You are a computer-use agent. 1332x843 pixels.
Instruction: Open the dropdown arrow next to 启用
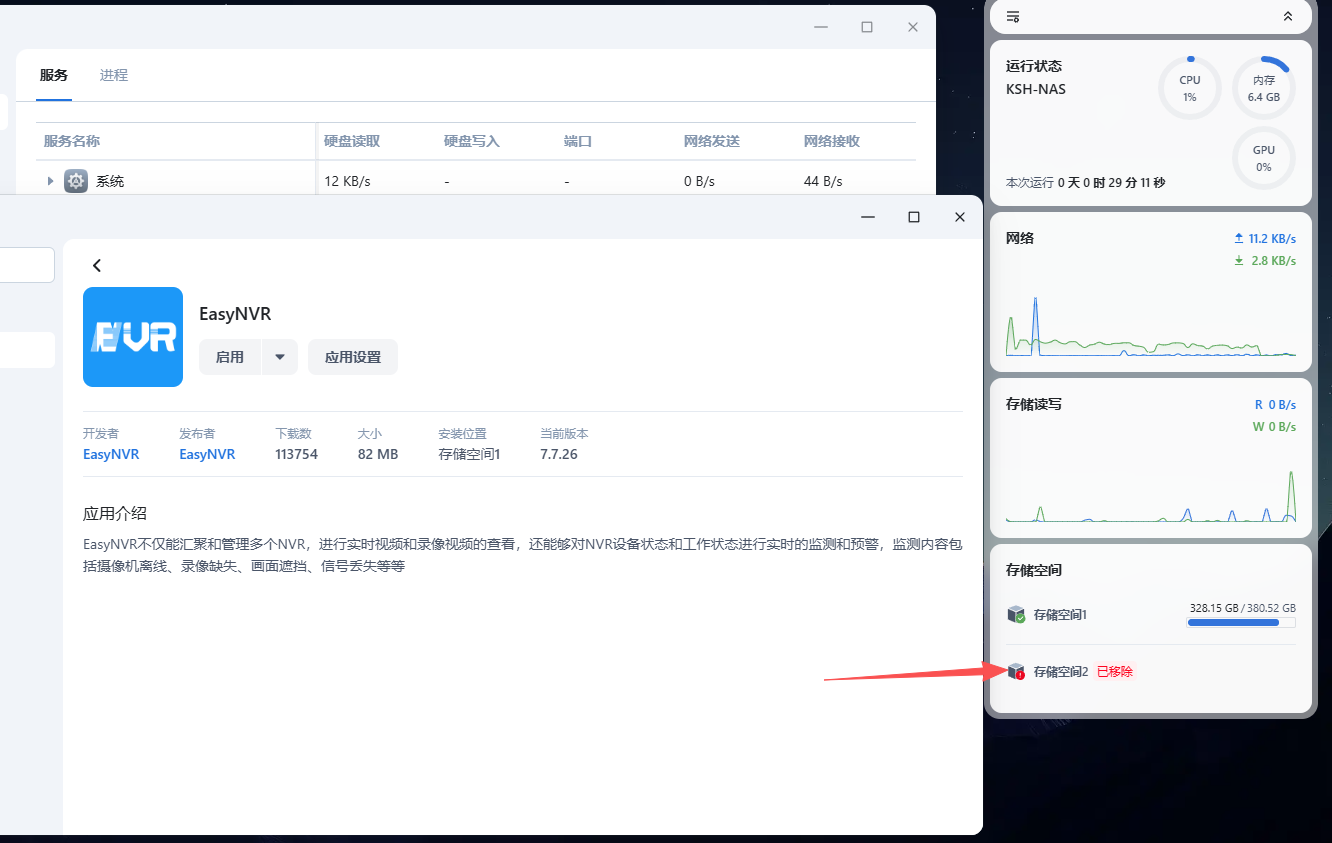(280, 357)
